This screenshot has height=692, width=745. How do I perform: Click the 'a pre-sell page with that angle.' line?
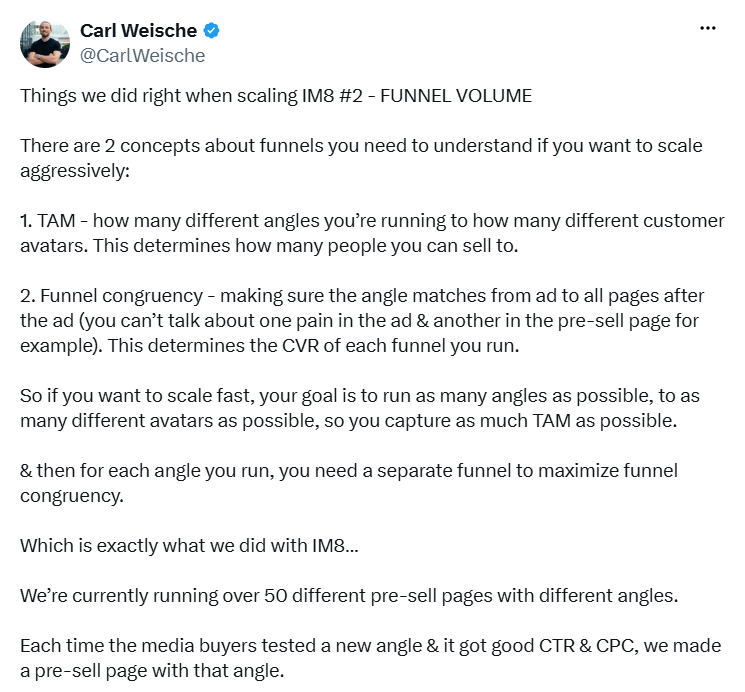(152, 671)
